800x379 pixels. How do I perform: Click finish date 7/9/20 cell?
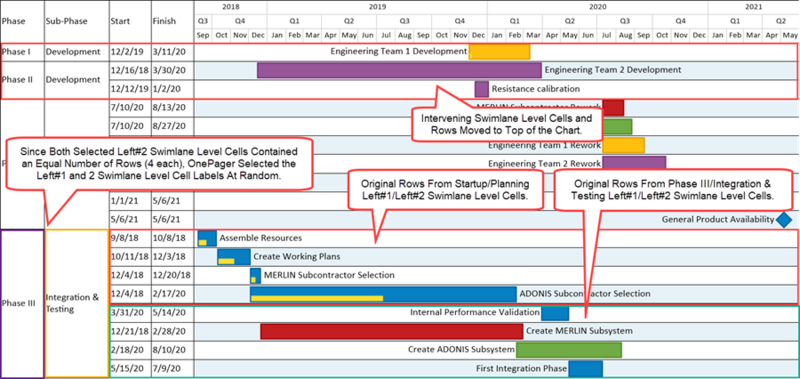tap(172, 368)
